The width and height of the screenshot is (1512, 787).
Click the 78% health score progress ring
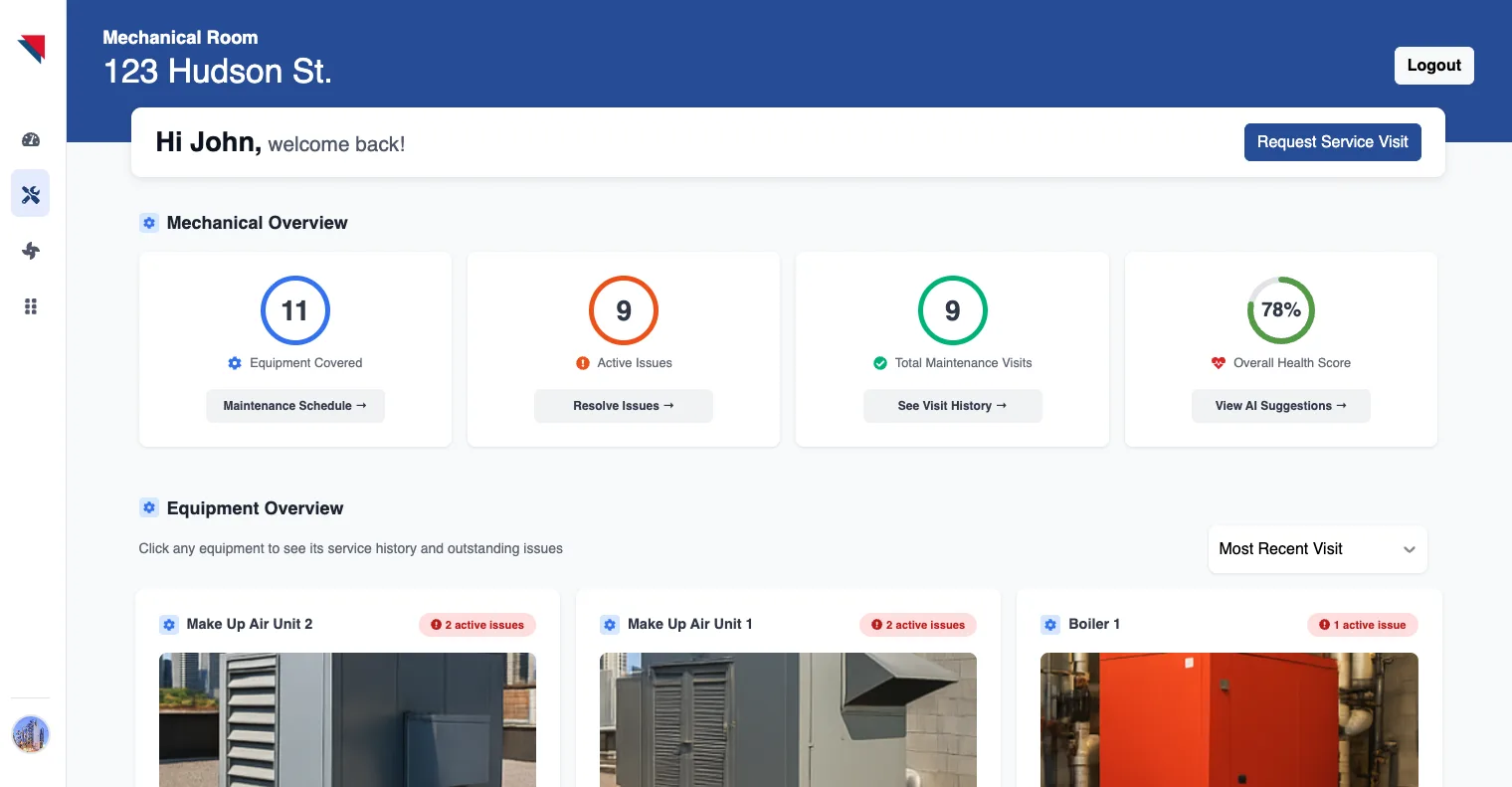(1280, 309)
